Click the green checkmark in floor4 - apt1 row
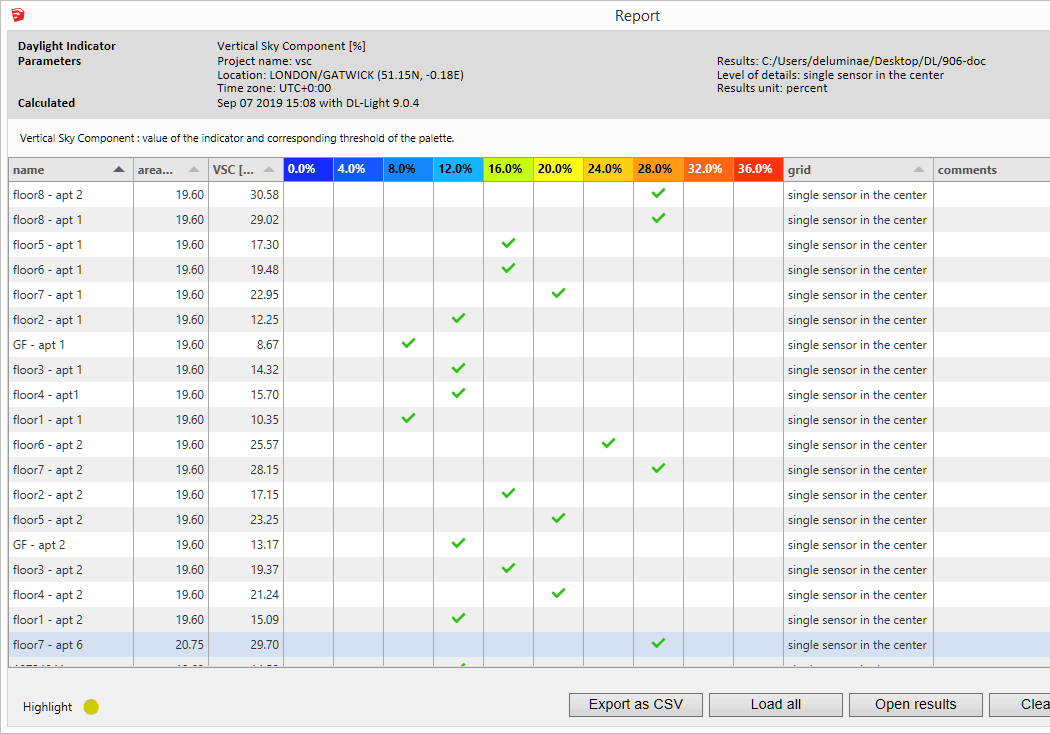The image size is (1050, 734). click(458, 393)
